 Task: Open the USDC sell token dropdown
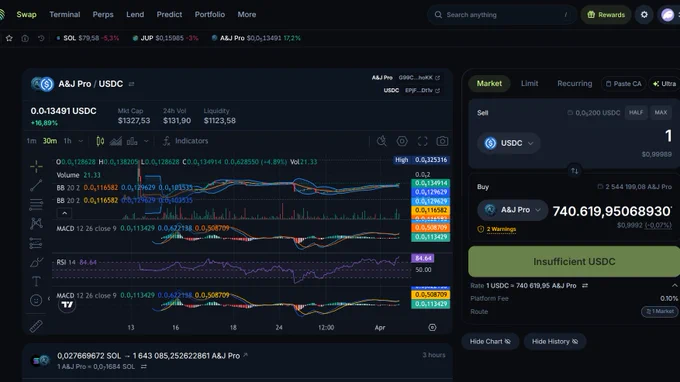point(509,143)
